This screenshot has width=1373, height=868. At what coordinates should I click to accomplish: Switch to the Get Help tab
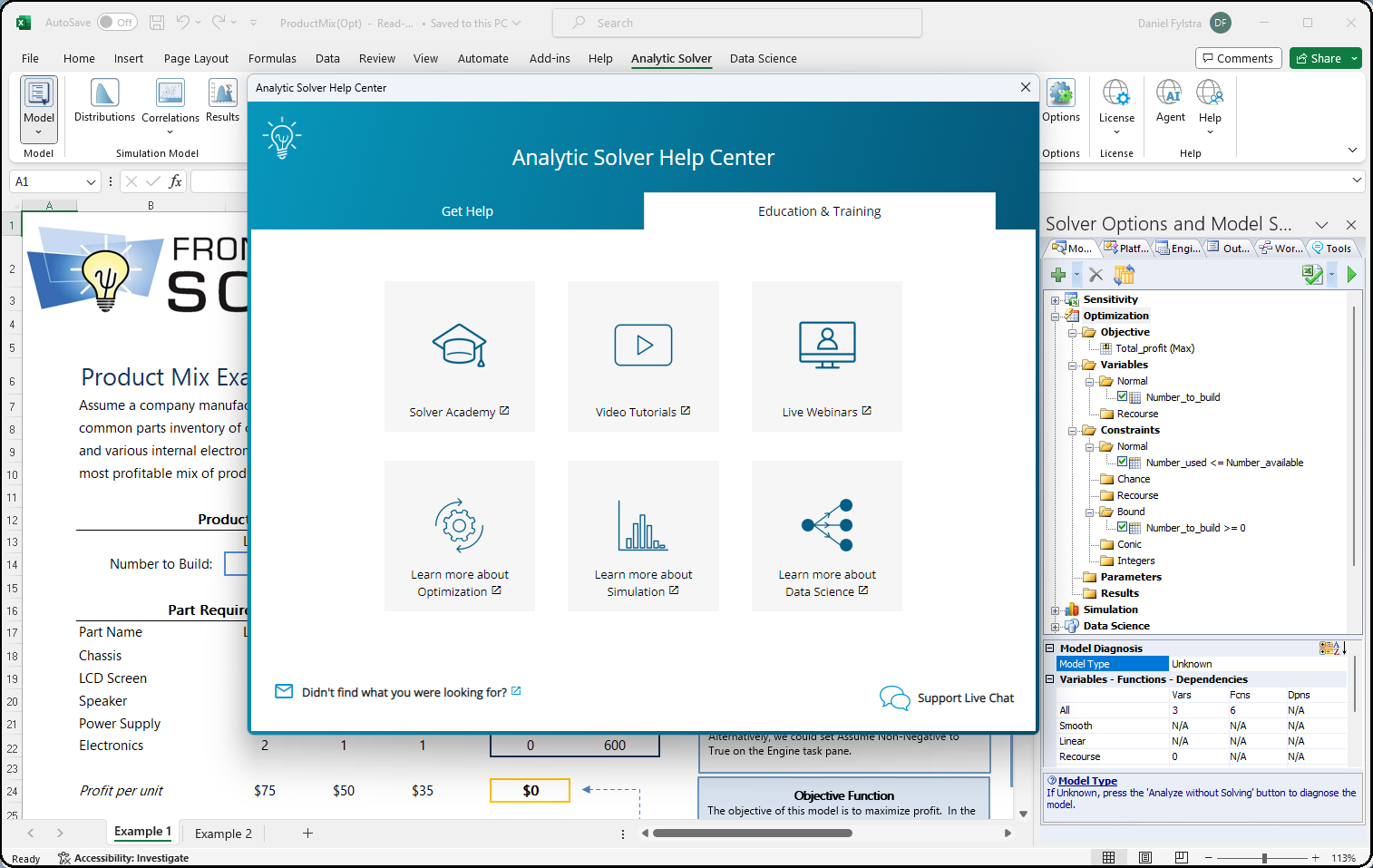(467, 211)
